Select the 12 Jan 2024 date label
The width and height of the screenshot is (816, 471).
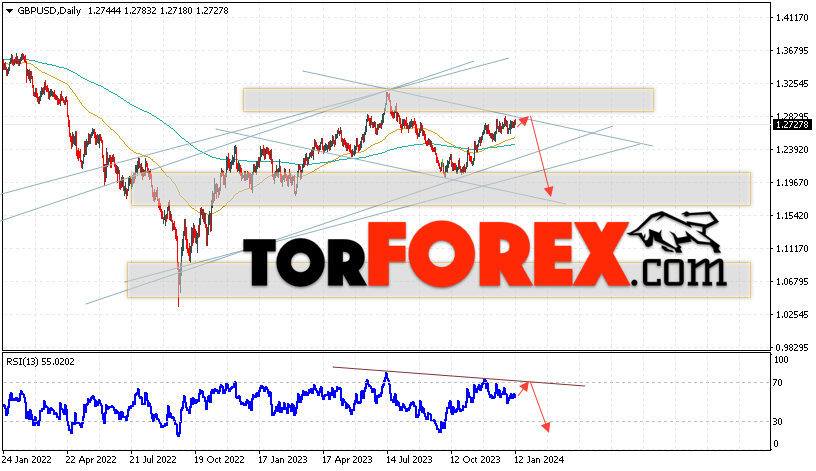click(x=539, y=460)
